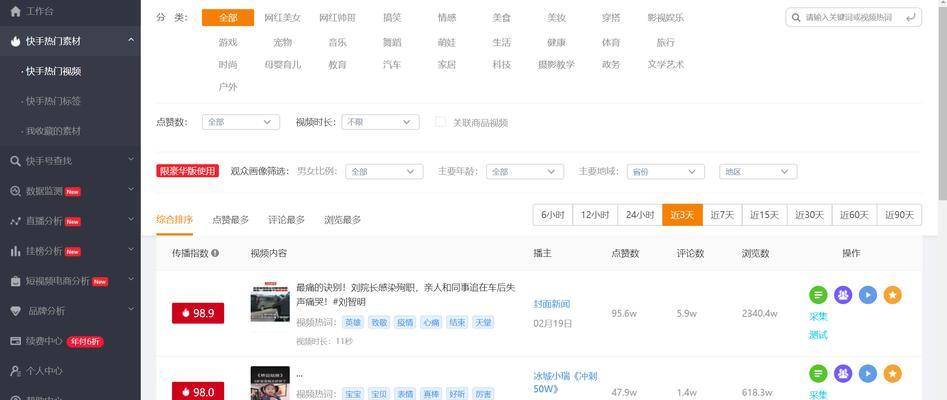Click blue play icon in 冰城小瑞 row
Viewport: 947px width, 400px height.
867,373
